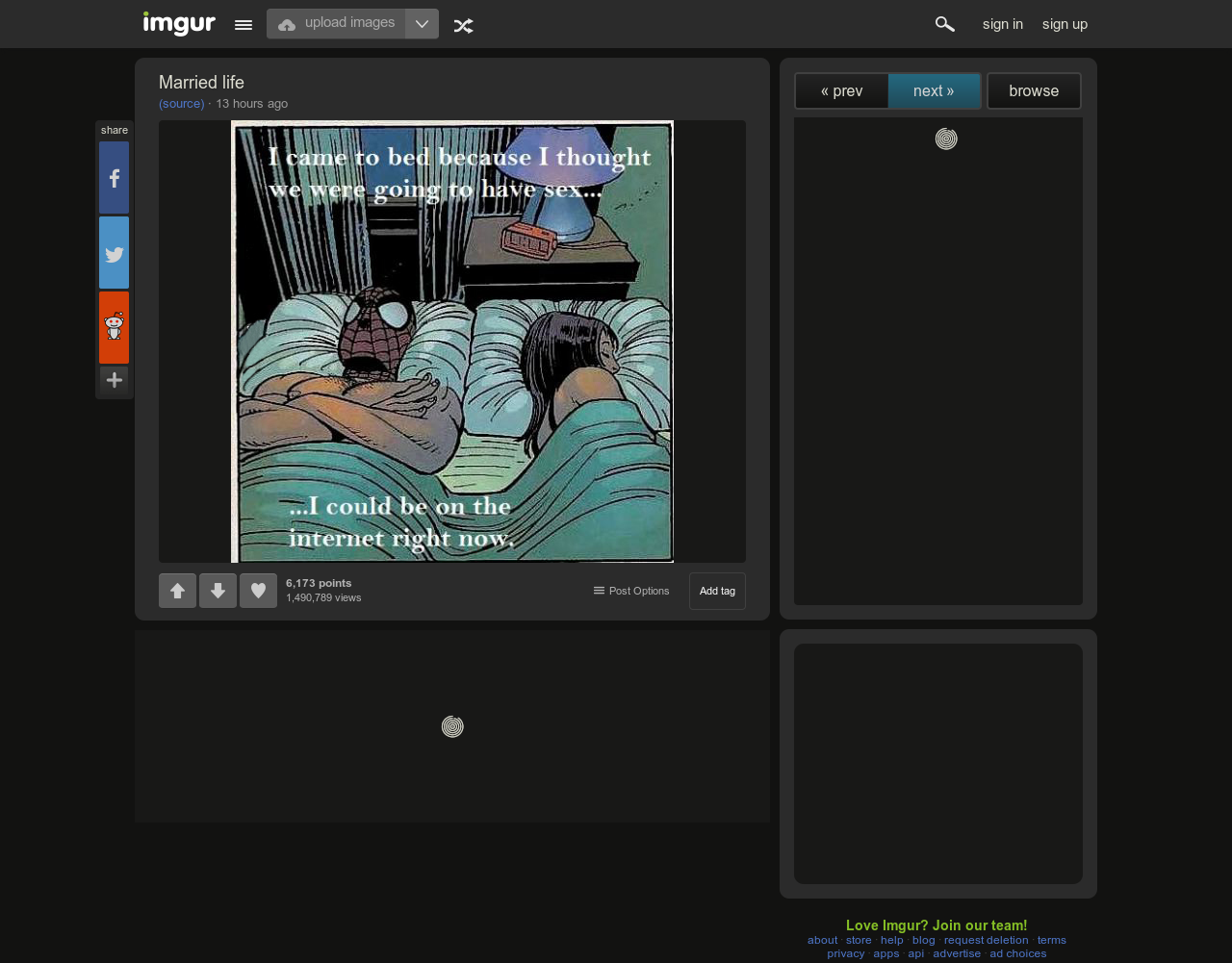This screenshot has height=963, width=1232.
Task: Click the Add tag button
Action: pyautogui.click(x=717, y=591)
